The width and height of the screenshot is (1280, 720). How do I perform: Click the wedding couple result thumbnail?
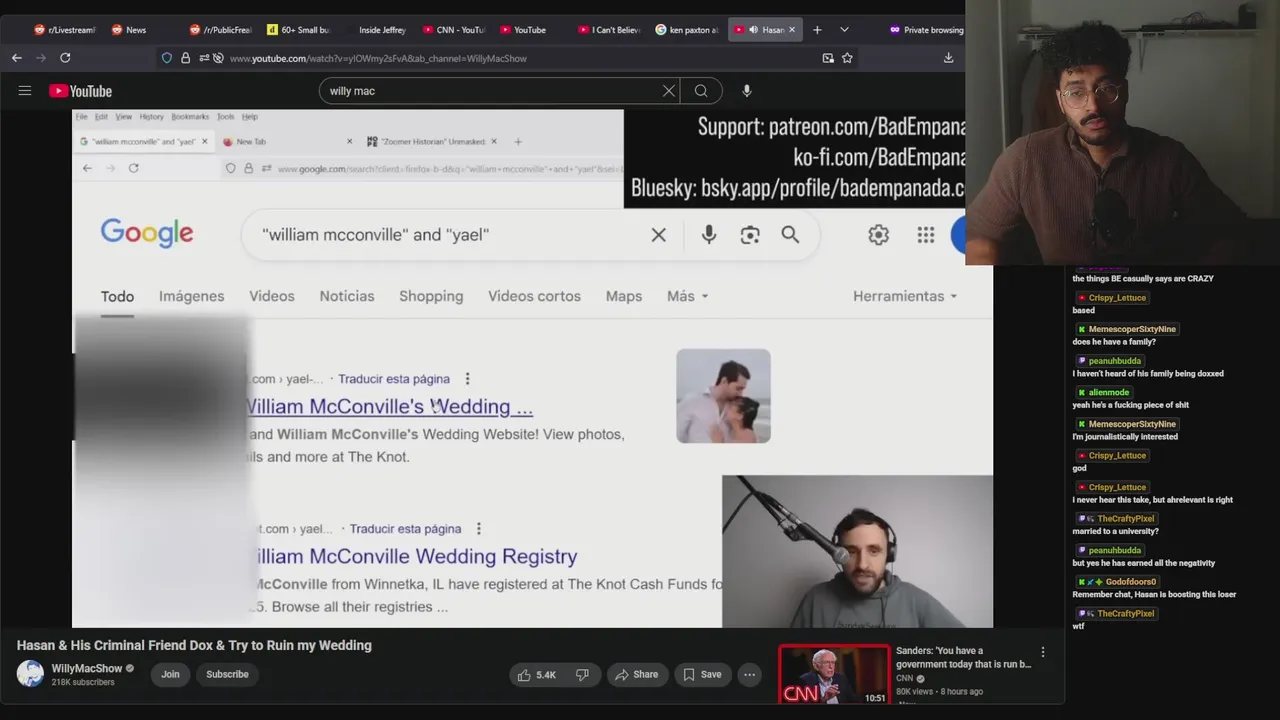pos(723,396)
